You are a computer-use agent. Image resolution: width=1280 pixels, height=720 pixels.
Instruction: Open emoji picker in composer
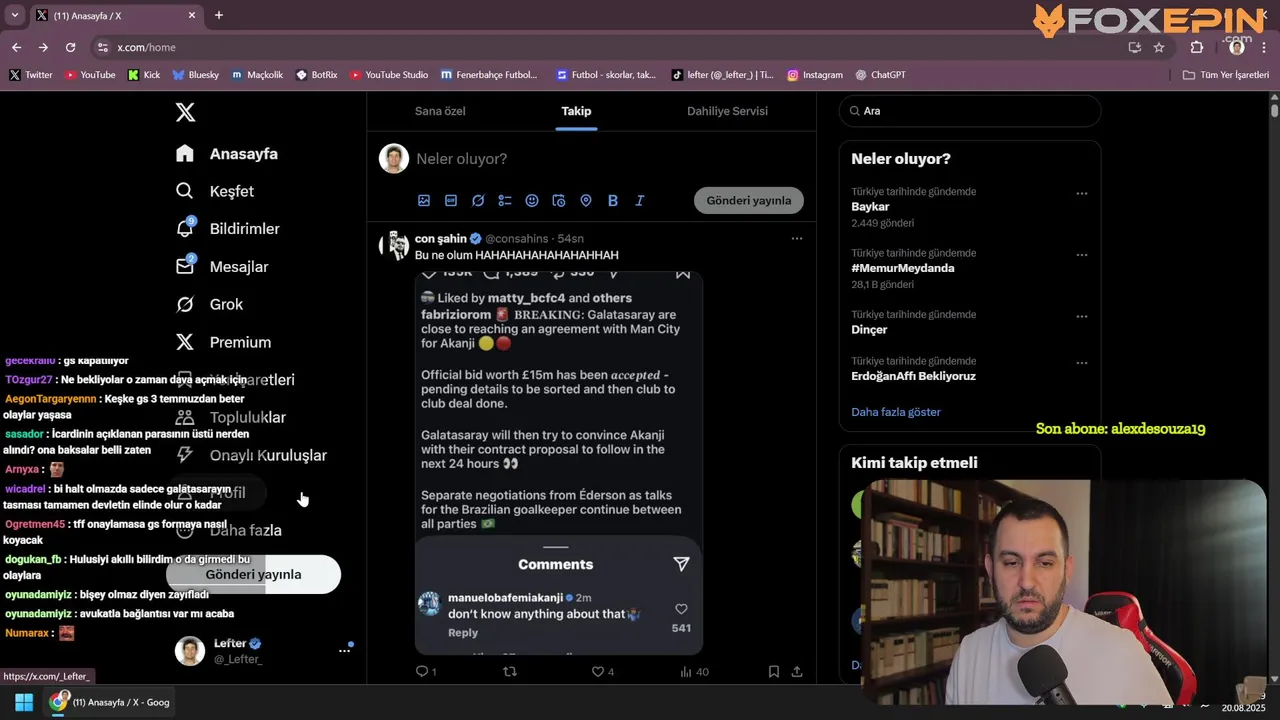(x=532, y=200)
